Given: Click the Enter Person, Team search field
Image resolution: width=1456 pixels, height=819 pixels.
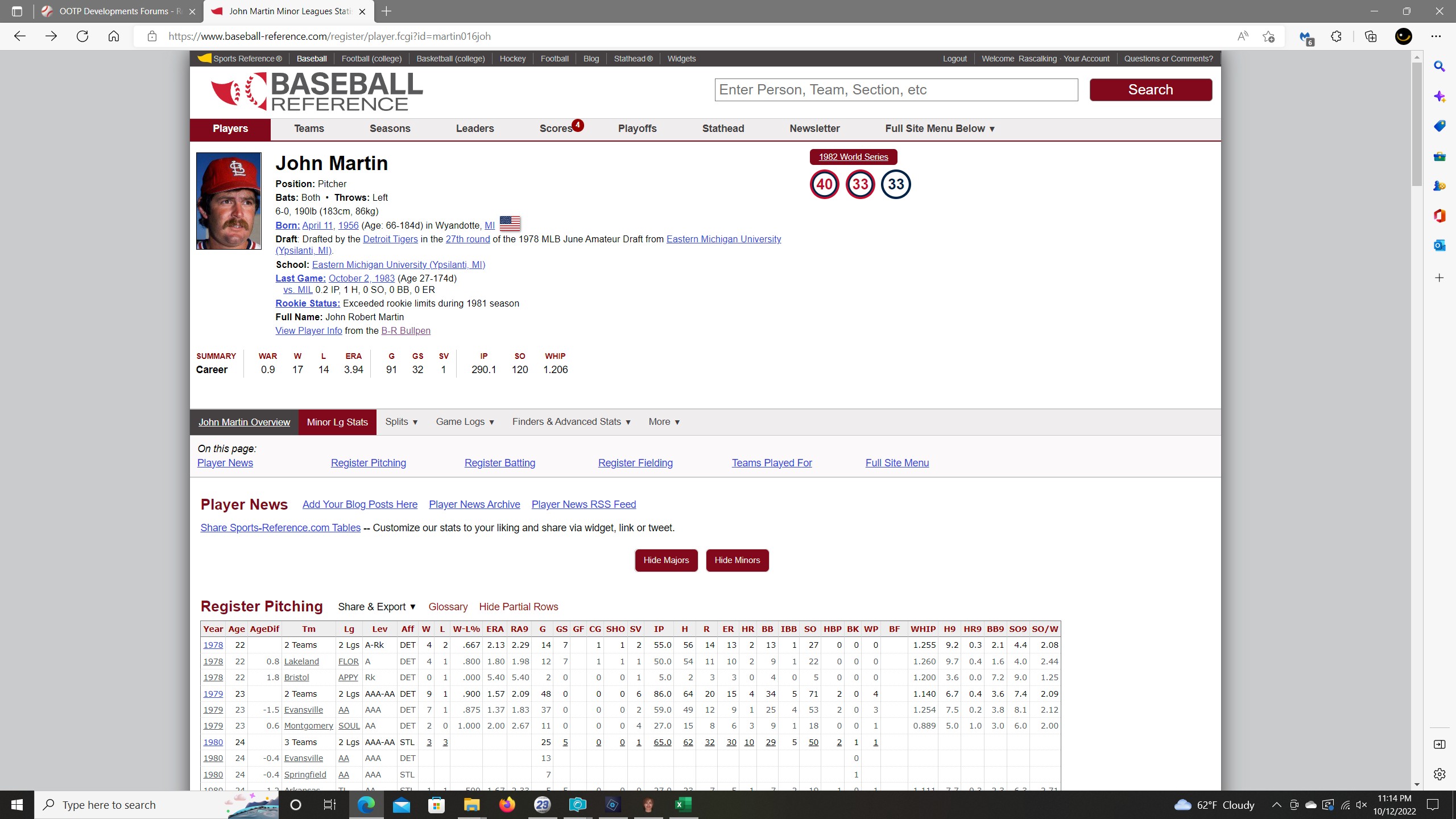Looking at the screenshot, I should 896,90.
